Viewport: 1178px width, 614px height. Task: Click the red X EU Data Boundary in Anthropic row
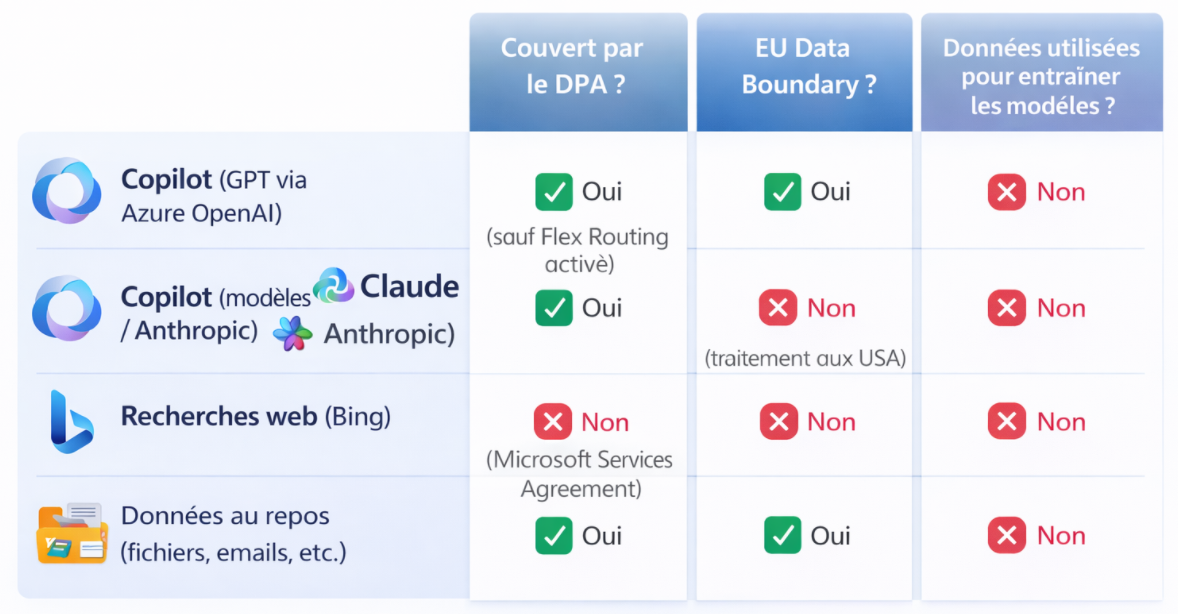pyautogui.click(x=778, y=308)
